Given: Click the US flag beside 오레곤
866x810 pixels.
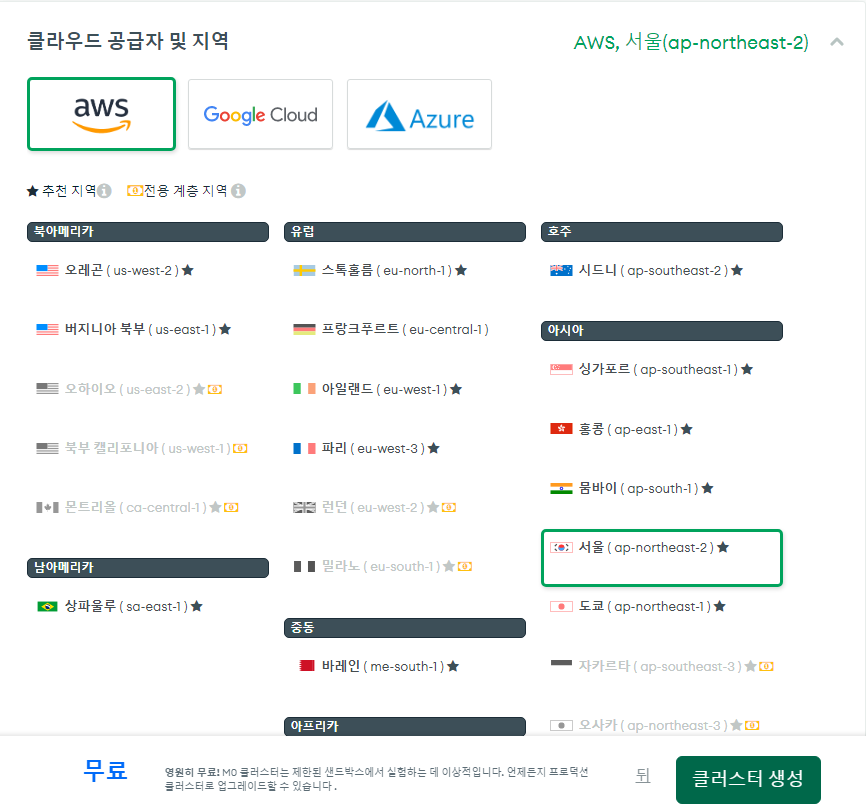Looking at the screenshot, I should click(x=47, y=271).
